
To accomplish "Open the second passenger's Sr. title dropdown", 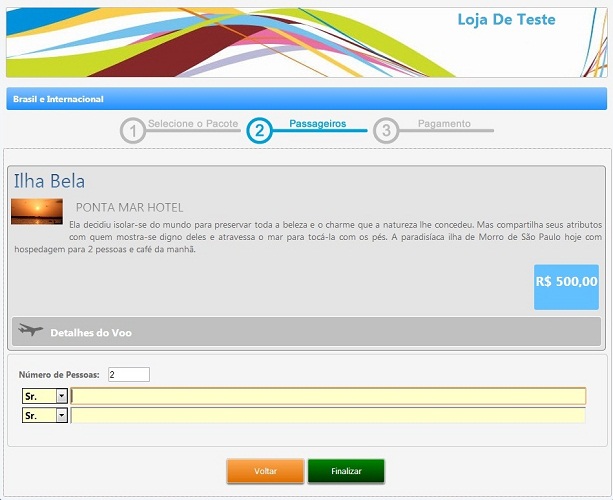I will pyautogui.click(x=45, y=415).
